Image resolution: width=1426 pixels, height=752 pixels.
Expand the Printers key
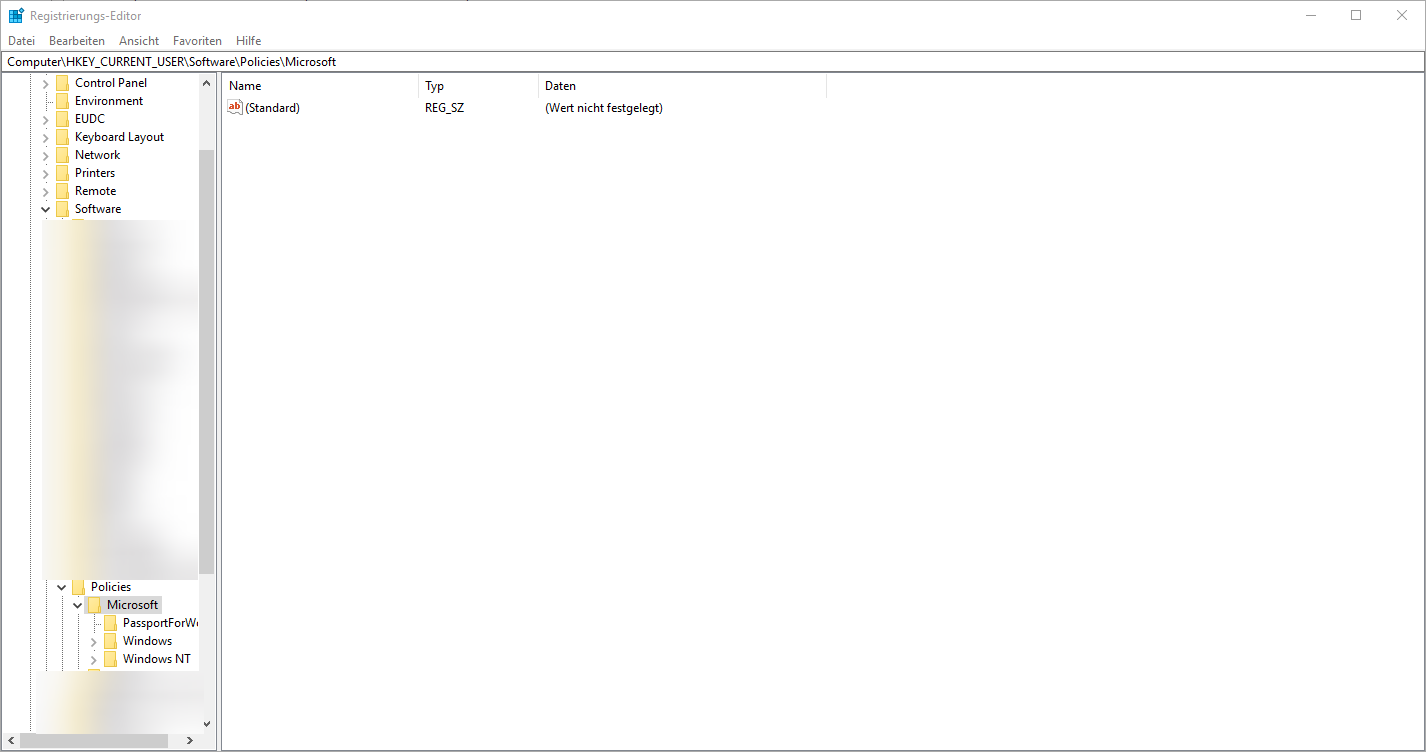pyautogui.click(x=45, y=173)
